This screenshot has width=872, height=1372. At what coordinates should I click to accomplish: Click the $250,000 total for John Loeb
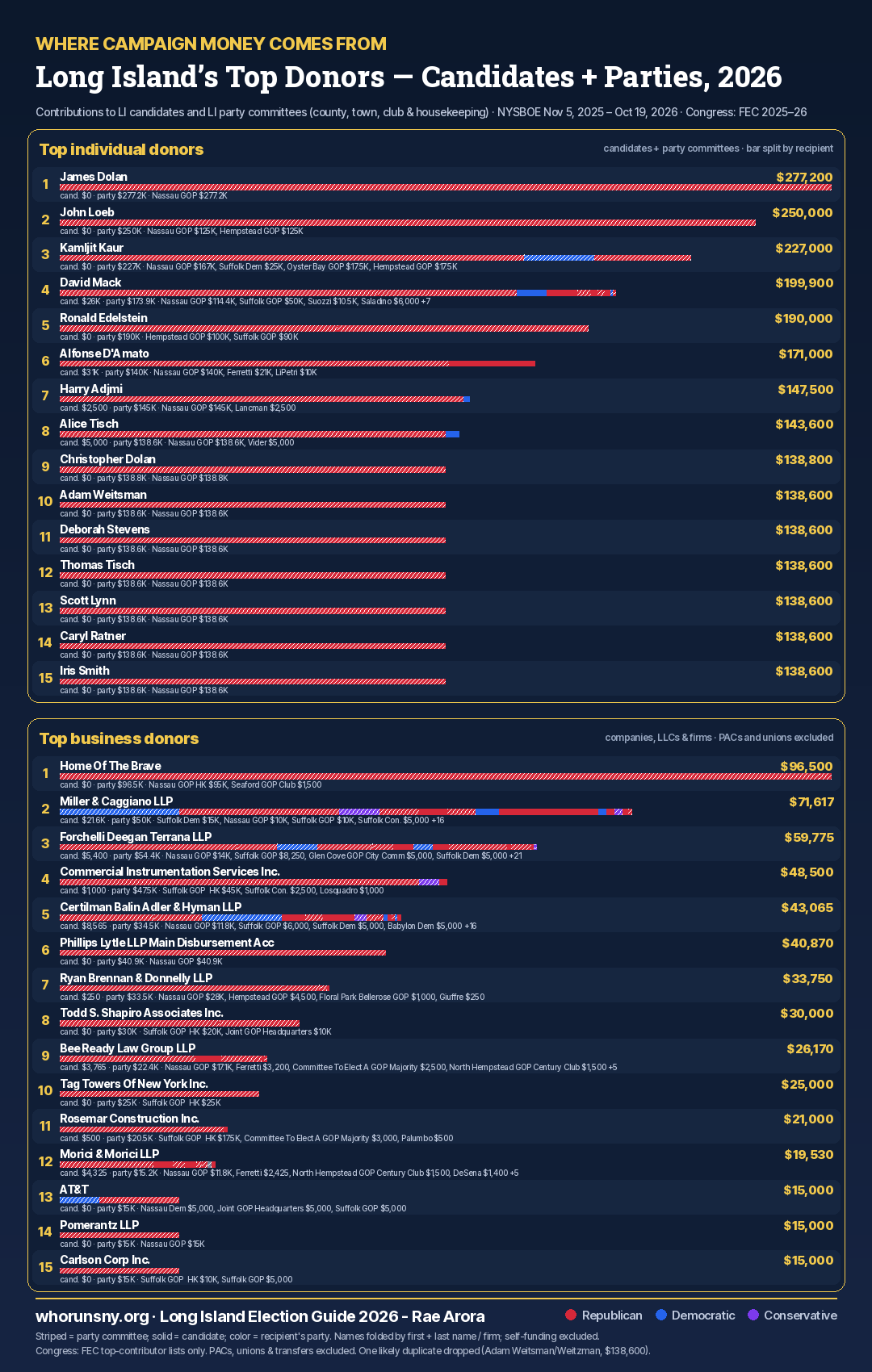point(803,213)
